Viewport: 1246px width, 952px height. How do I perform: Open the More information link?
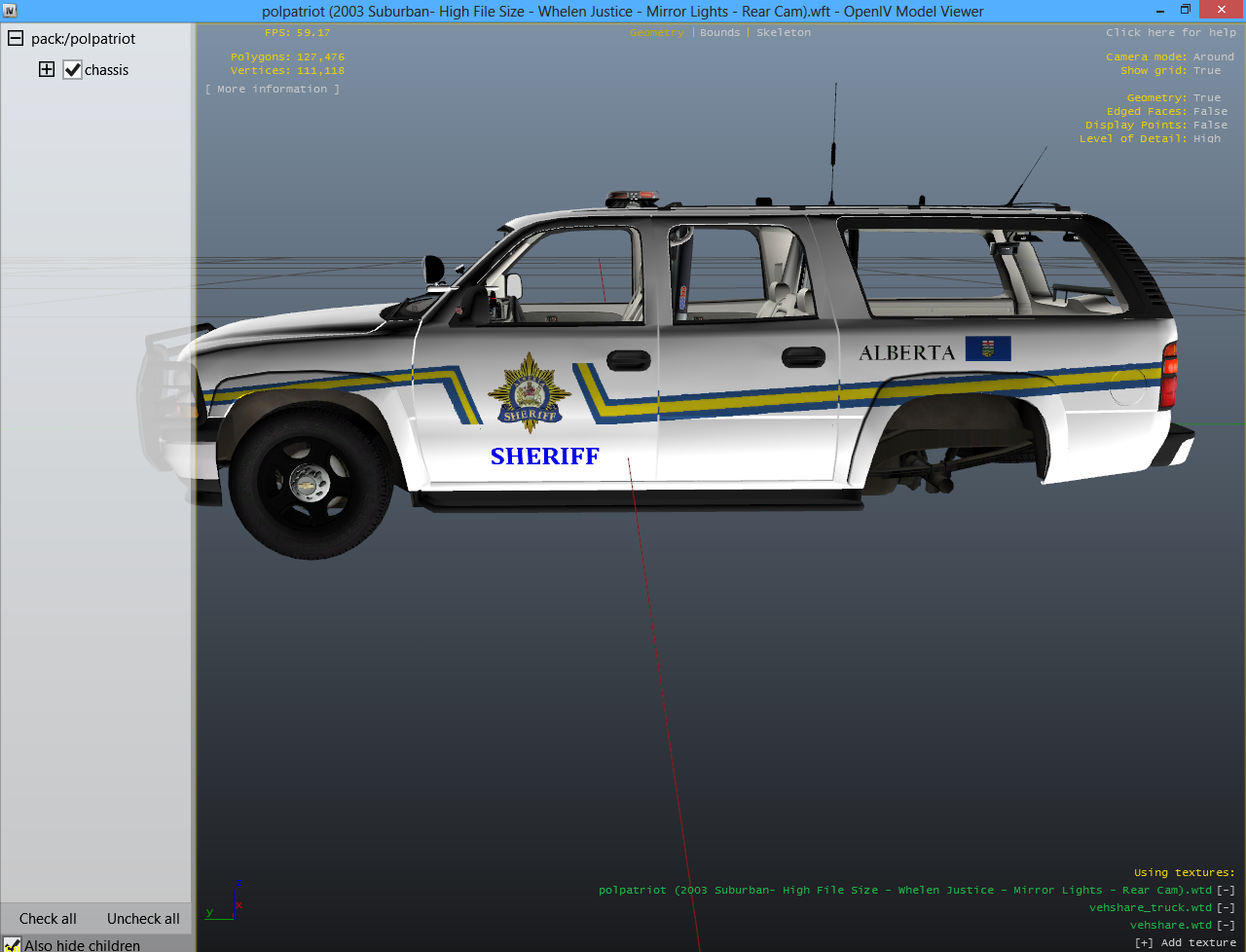tap(273, 90)
